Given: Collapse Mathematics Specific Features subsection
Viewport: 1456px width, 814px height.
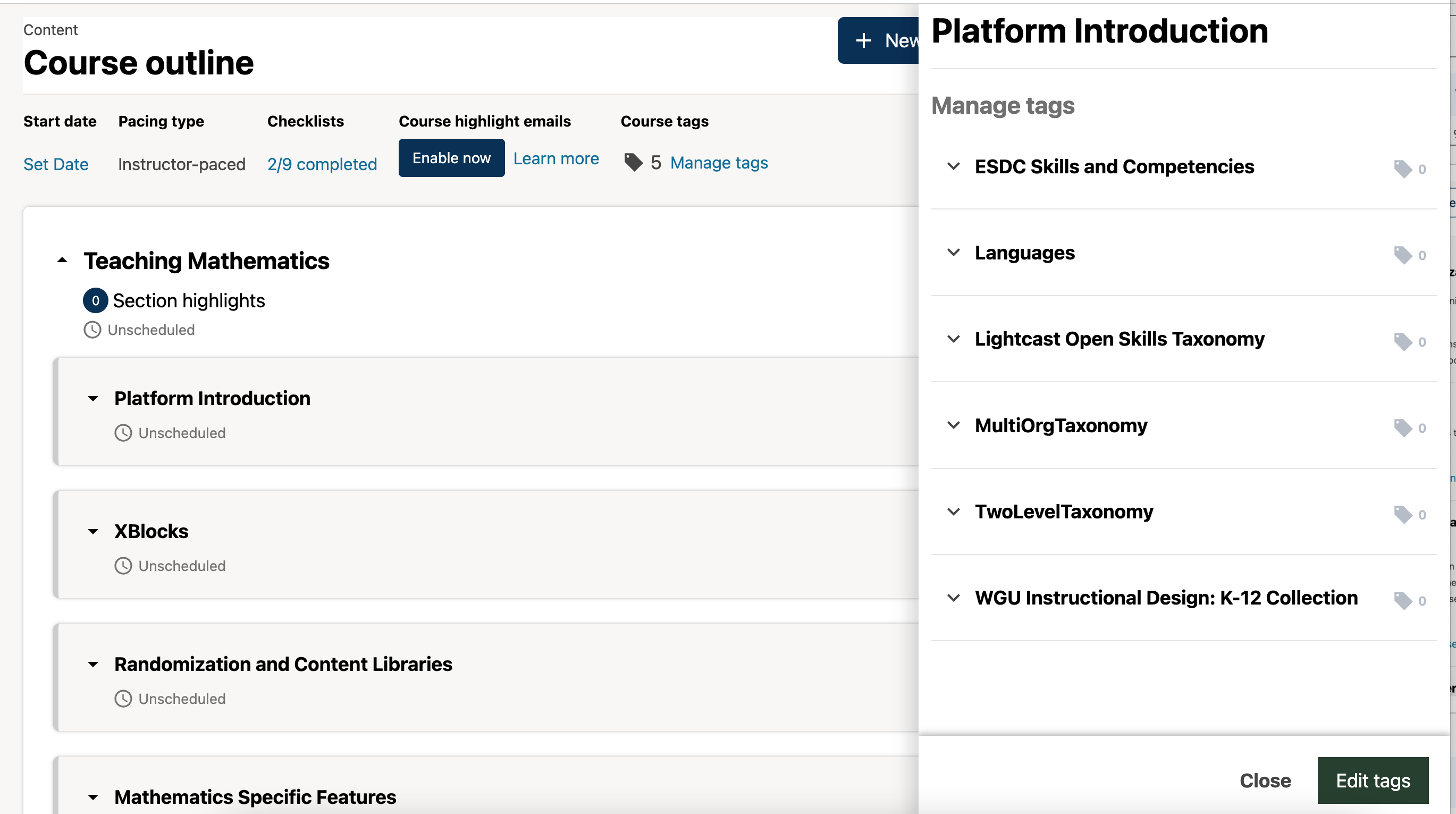Looking at the screenshot, I should 93,798.
